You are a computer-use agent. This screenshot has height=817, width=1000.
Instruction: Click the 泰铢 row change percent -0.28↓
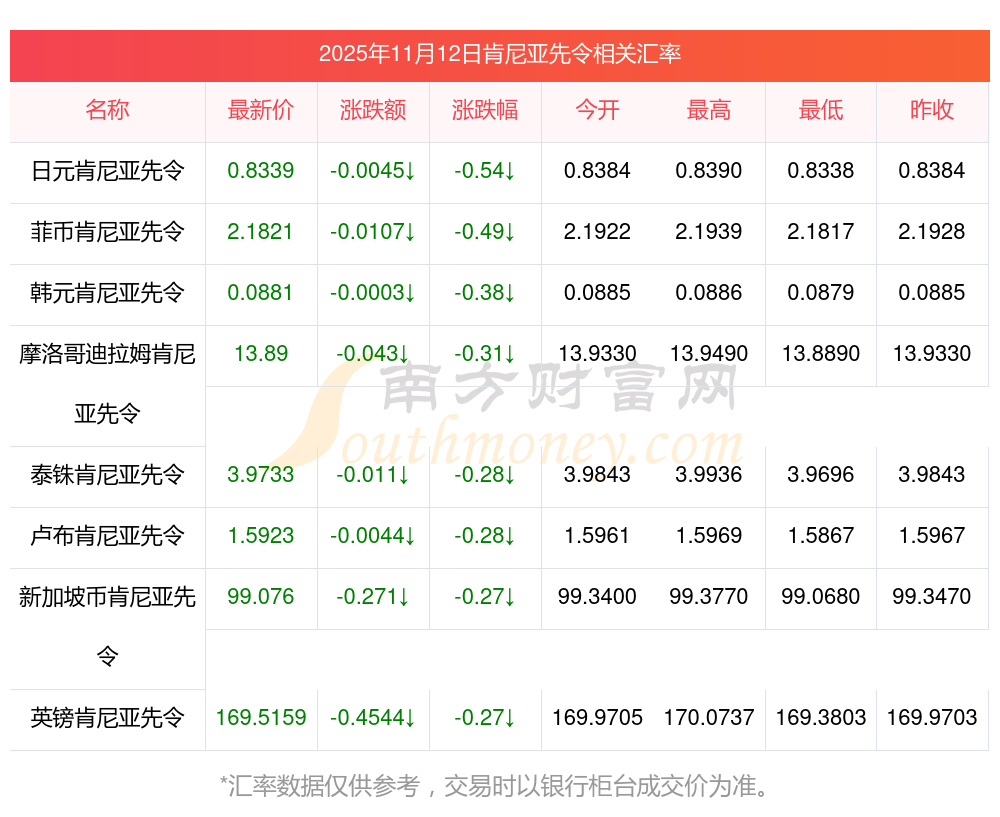point(485,475)
